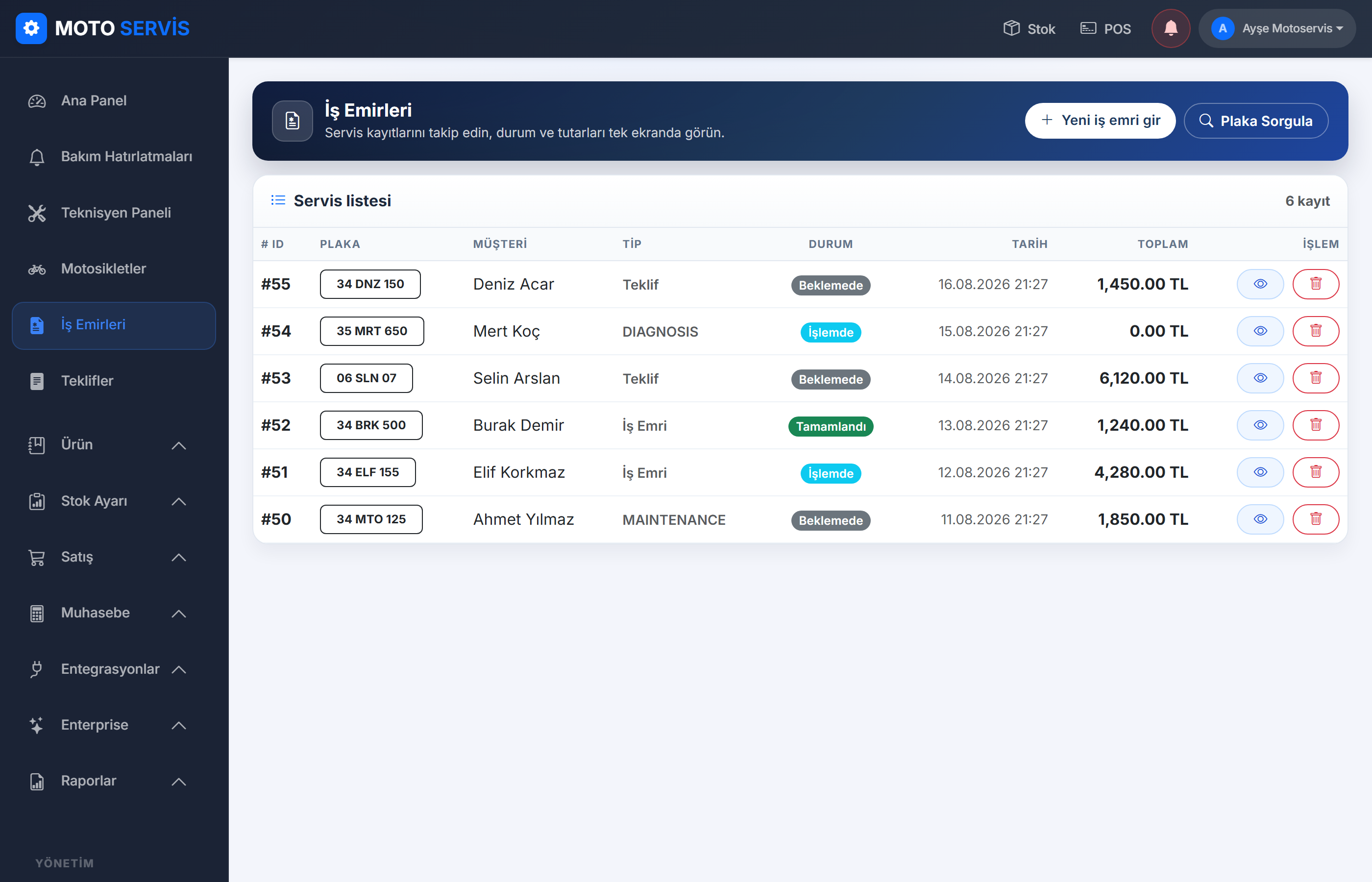This screenshot has width=1372, height=882.
Task: View order #55 with eye button
Action: [x=1260, y=284]
